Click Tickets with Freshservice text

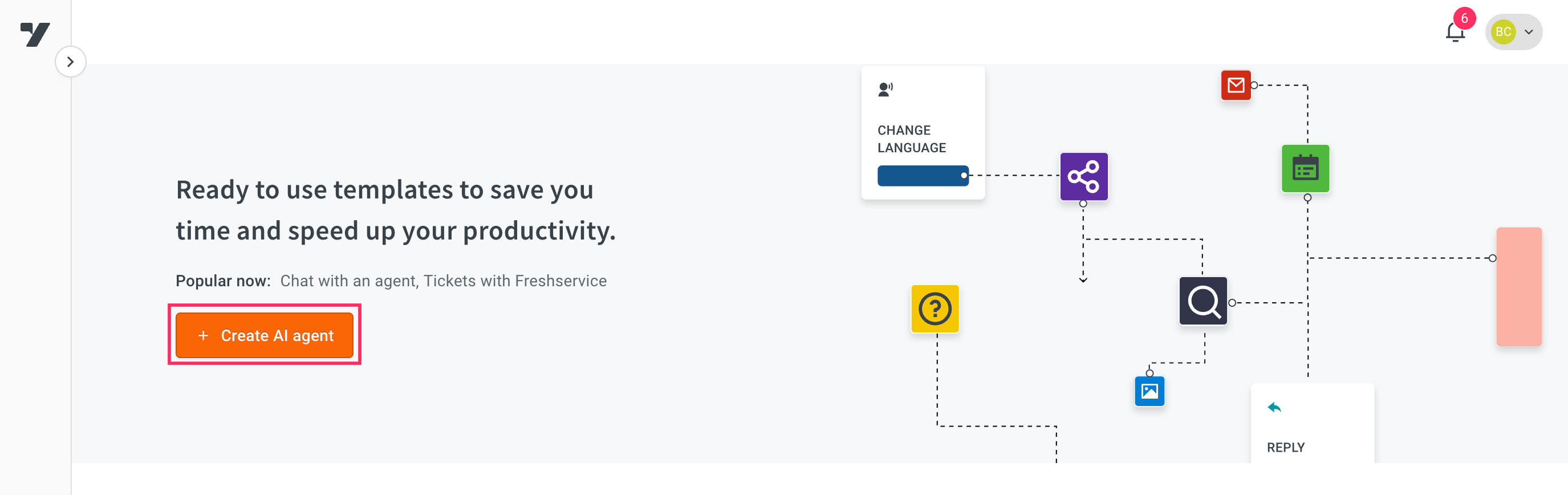515,281
